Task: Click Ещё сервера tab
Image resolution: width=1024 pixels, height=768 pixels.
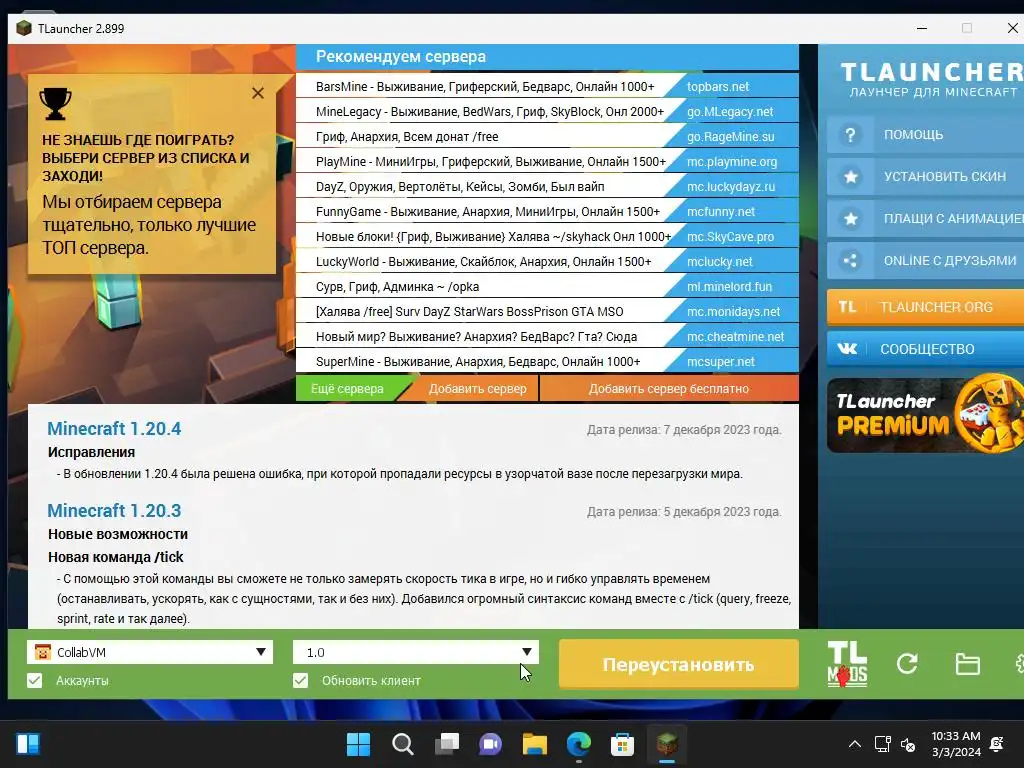Action: click(347, 389)
